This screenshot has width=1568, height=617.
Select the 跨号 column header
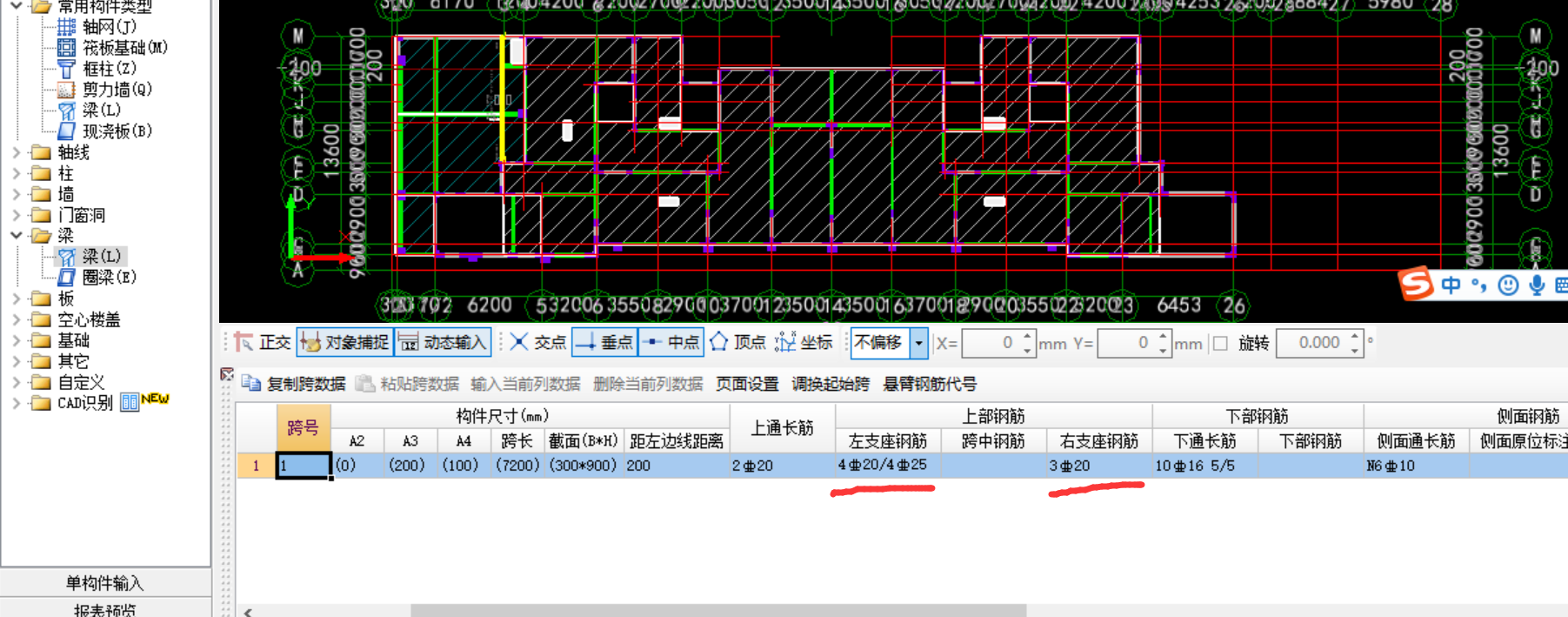pyautogui.click(x=303, y=427)
